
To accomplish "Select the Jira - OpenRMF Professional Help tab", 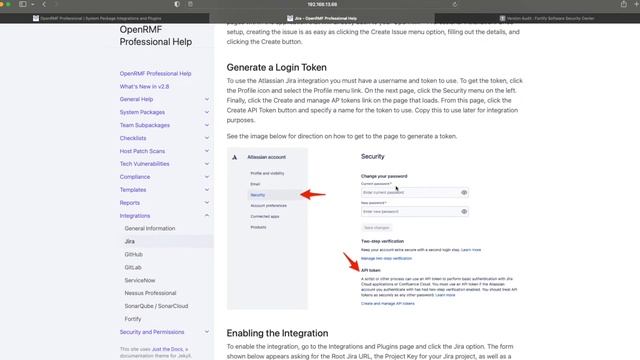I will (x=322, y=18).
